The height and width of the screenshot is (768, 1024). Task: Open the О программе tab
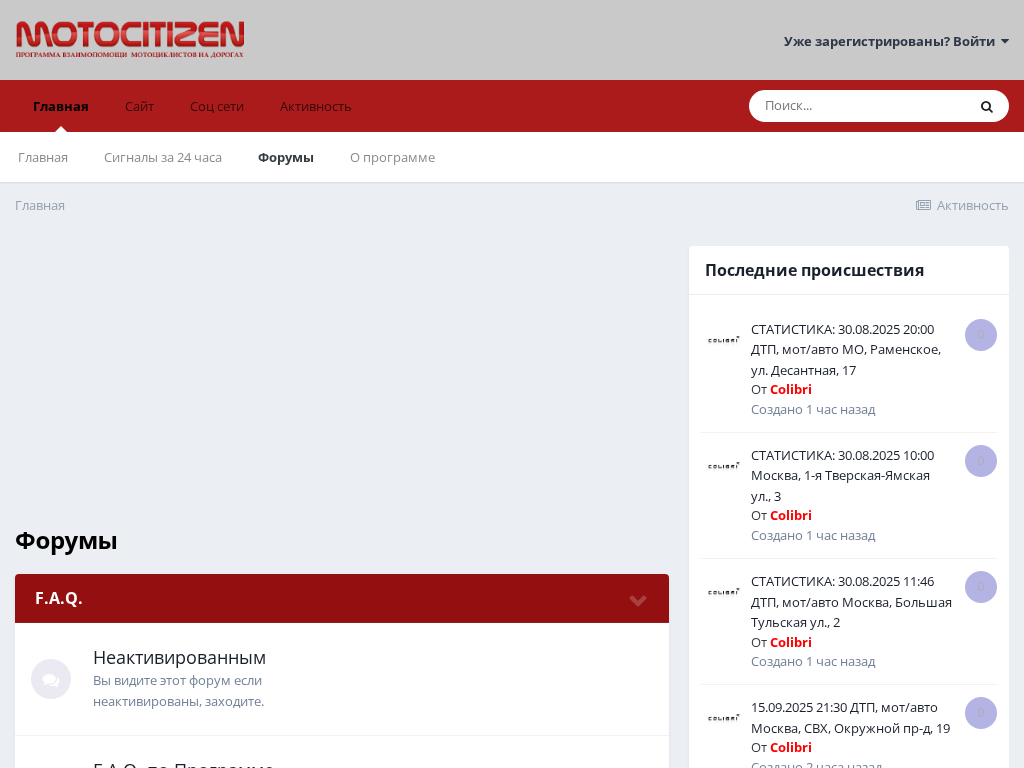[392, 157]
